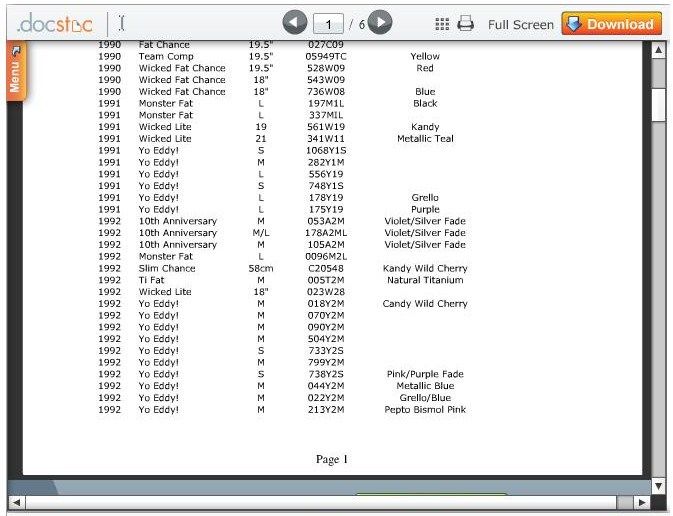Open the orange Menu side tab
The image size is (673, 516).
[x=16, y=71]
